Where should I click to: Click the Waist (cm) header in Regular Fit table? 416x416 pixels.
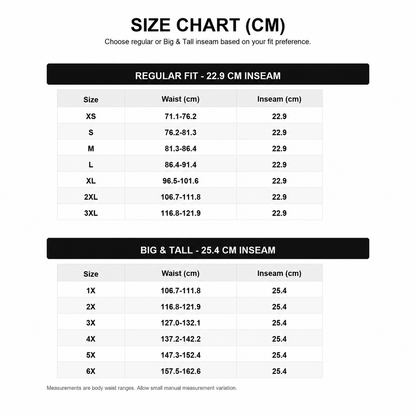tap(180, 99)
